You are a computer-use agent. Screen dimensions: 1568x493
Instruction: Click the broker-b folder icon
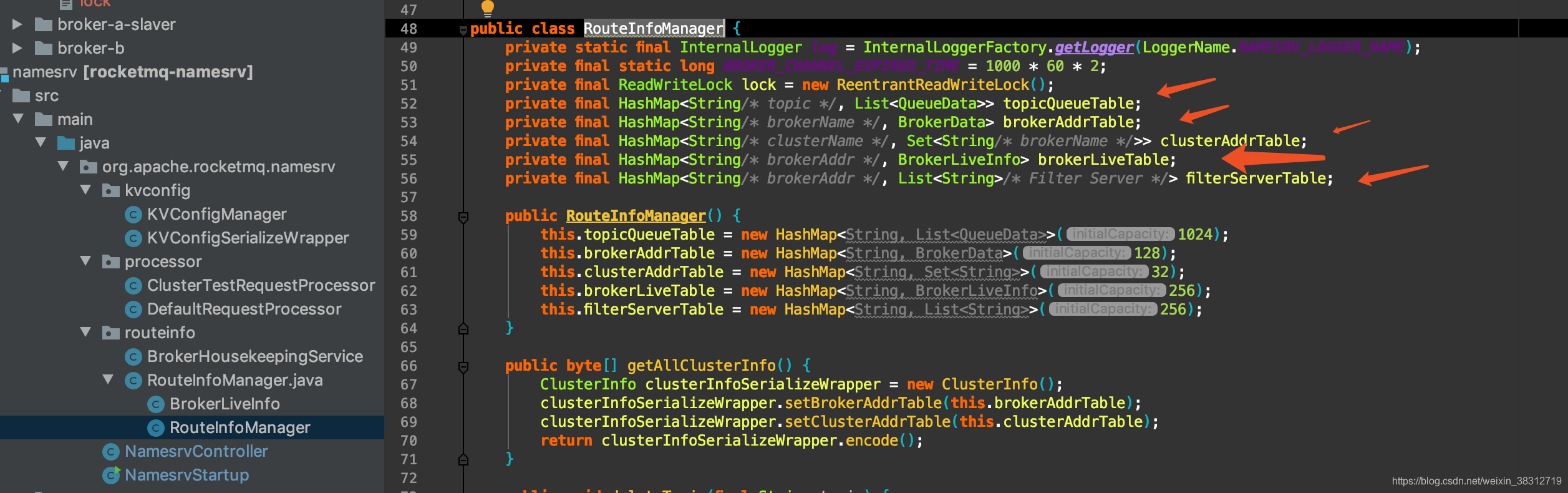tap(43, 48)
